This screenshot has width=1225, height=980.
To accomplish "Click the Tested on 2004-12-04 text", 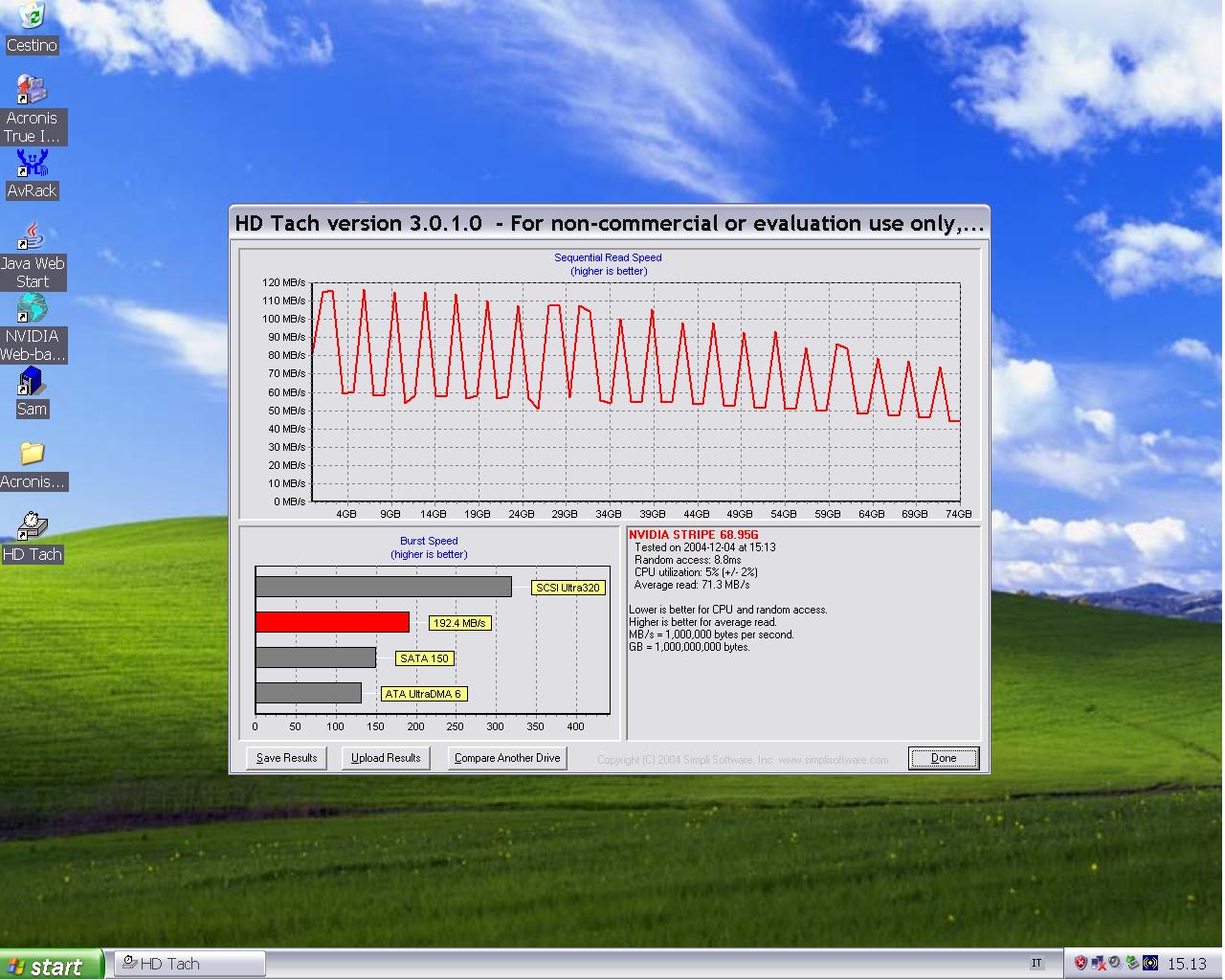I will click(705, 547).
